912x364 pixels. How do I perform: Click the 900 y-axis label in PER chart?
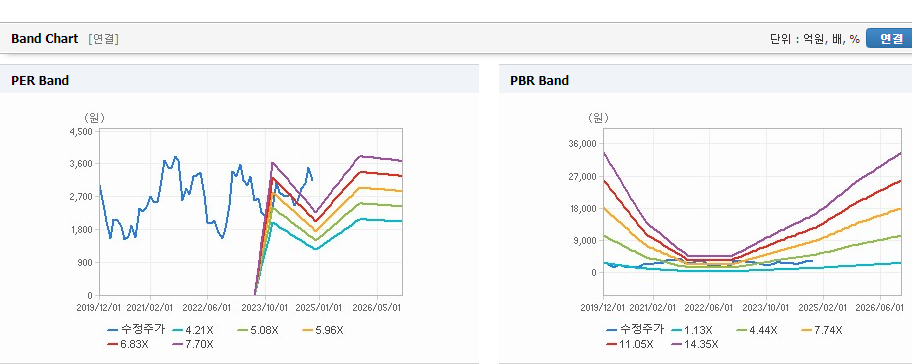click(x=85, y=262)
